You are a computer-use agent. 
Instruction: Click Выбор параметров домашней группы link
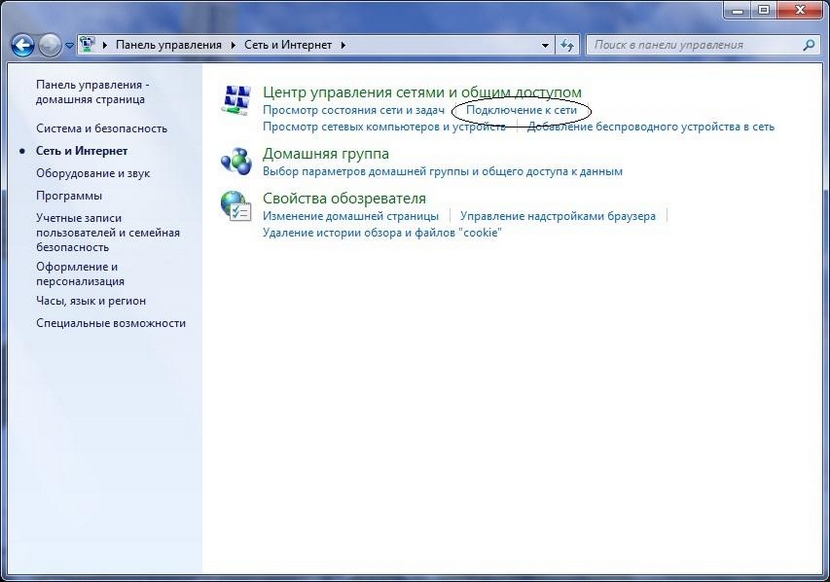(x=443, y=171)
